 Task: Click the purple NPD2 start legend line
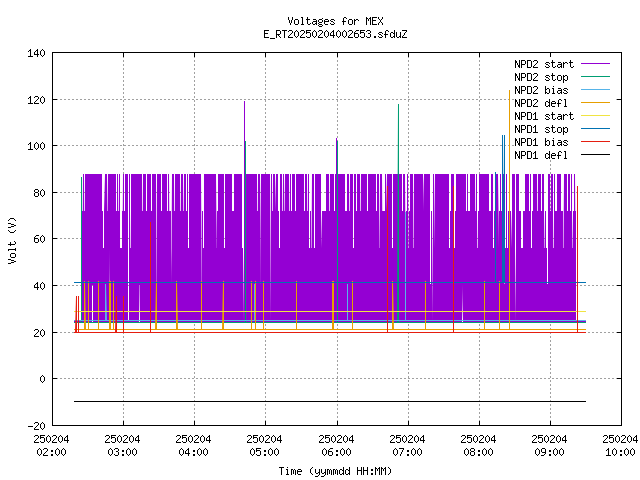[x=596, y=64]
